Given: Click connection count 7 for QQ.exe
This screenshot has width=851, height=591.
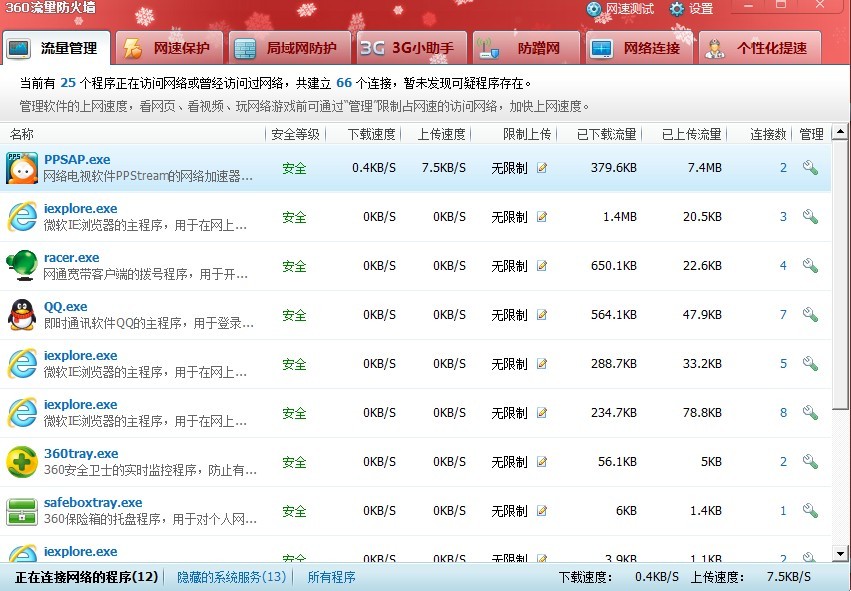Looking at the screenshot, I should (x=783, y=315).
